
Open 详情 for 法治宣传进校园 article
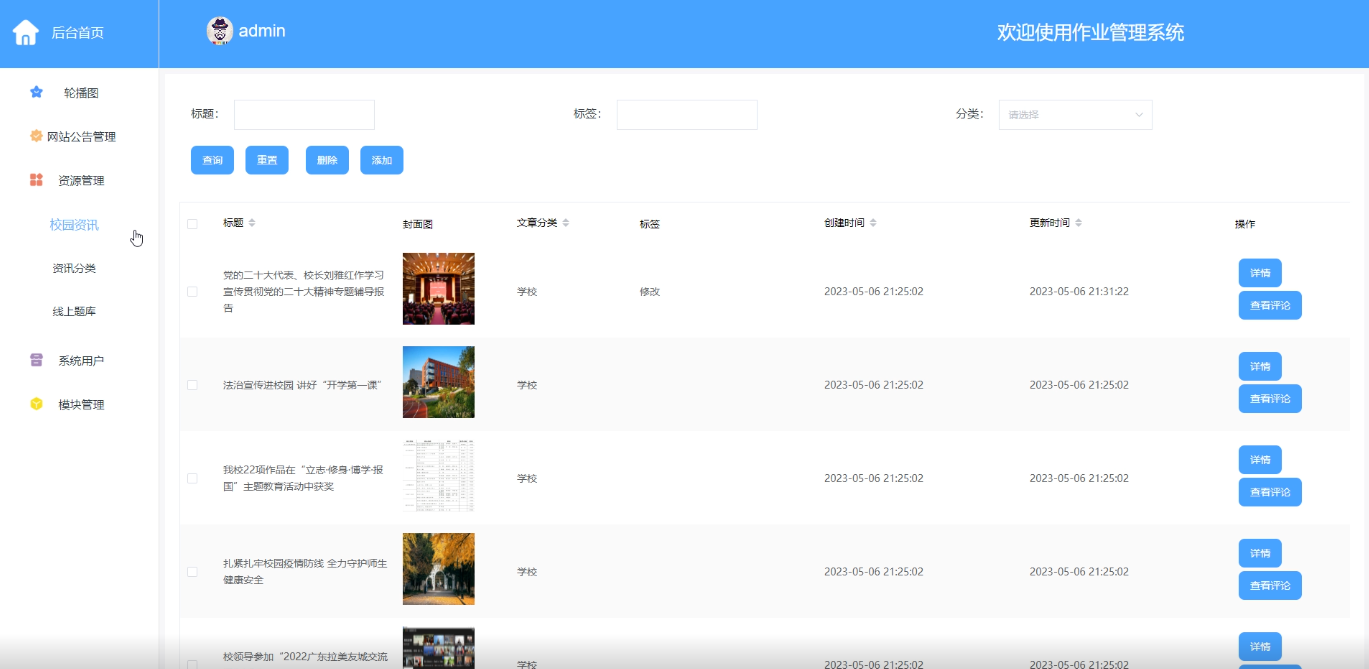(x=1260, y=366)
